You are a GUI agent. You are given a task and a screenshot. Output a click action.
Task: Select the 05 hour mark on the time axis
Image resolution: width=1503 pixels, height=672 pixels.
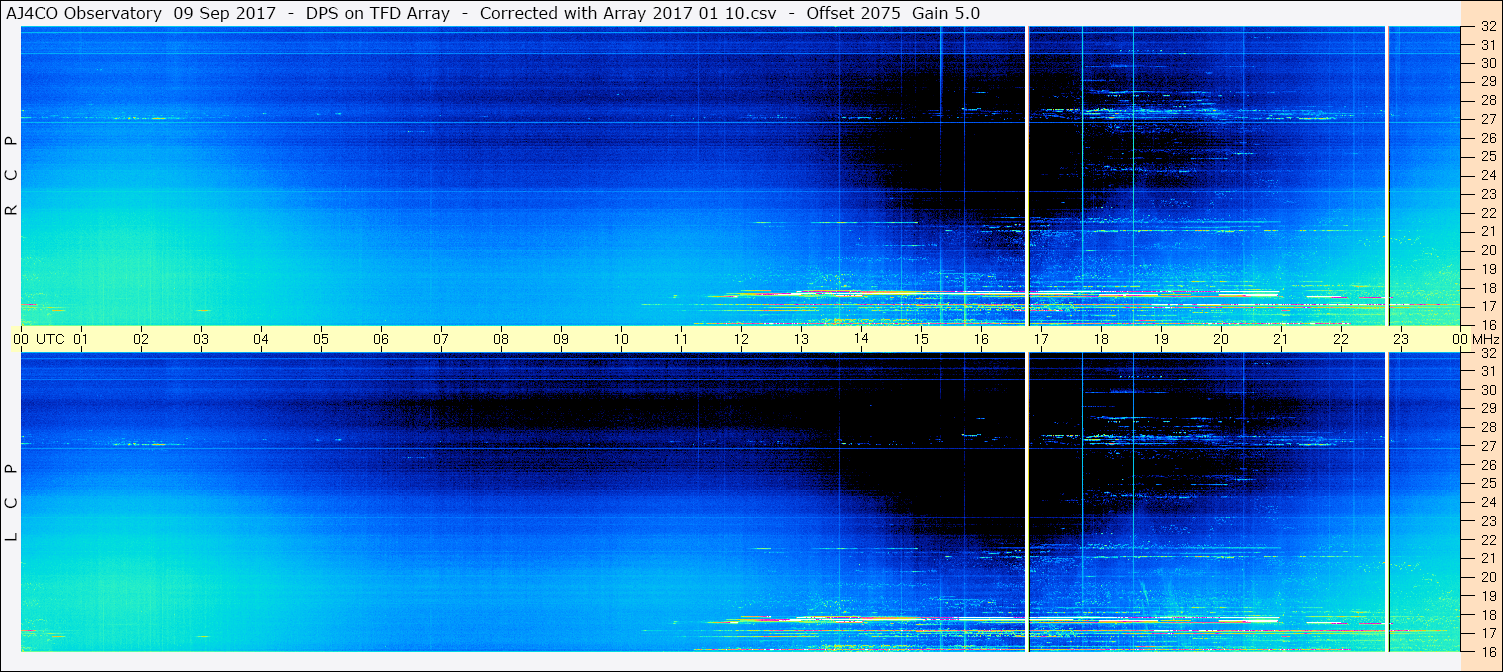click(321, 339)
